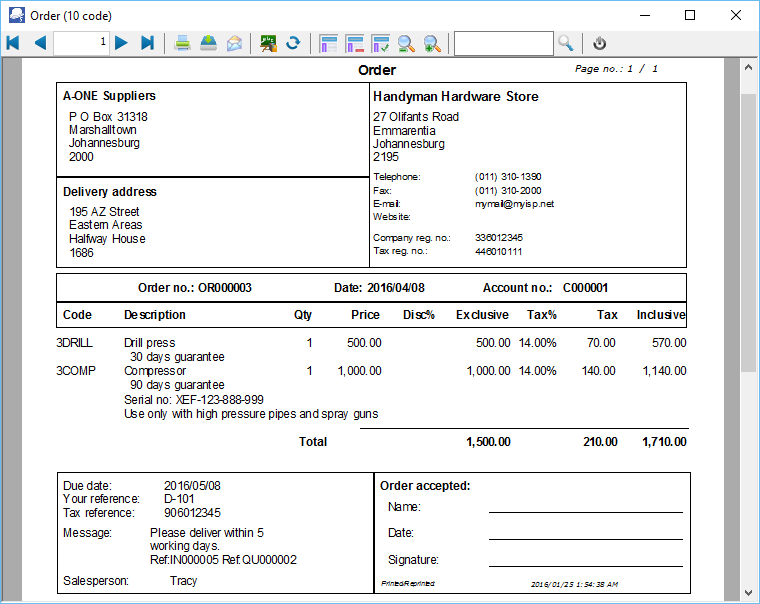Zoom in on the report preview
The width and height of the screenshot is (760, 604).
click(x=432, y=43)
